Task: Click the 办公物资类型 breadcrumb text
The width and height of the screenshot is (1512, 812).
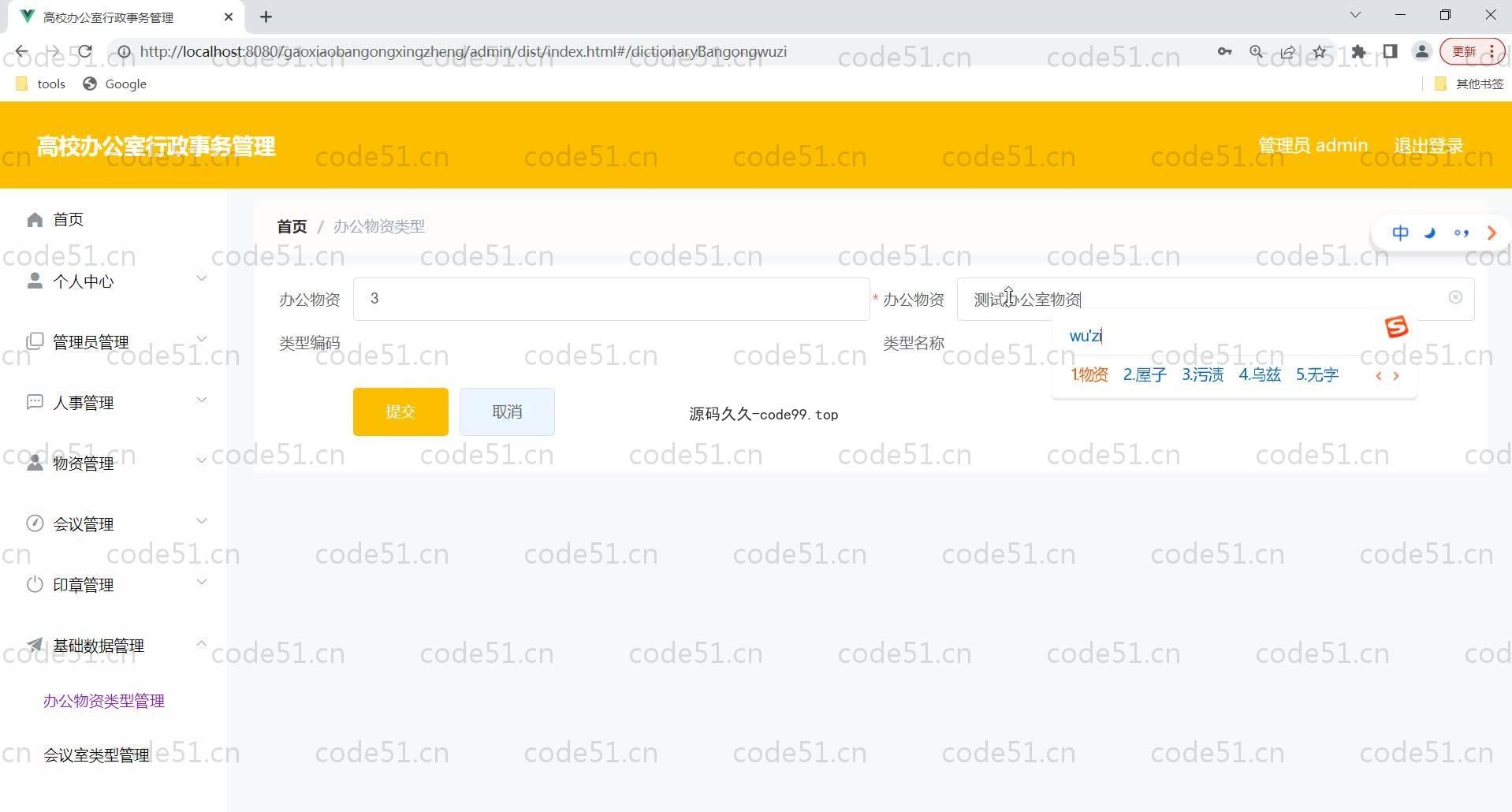Action: (x=379, y=226)
